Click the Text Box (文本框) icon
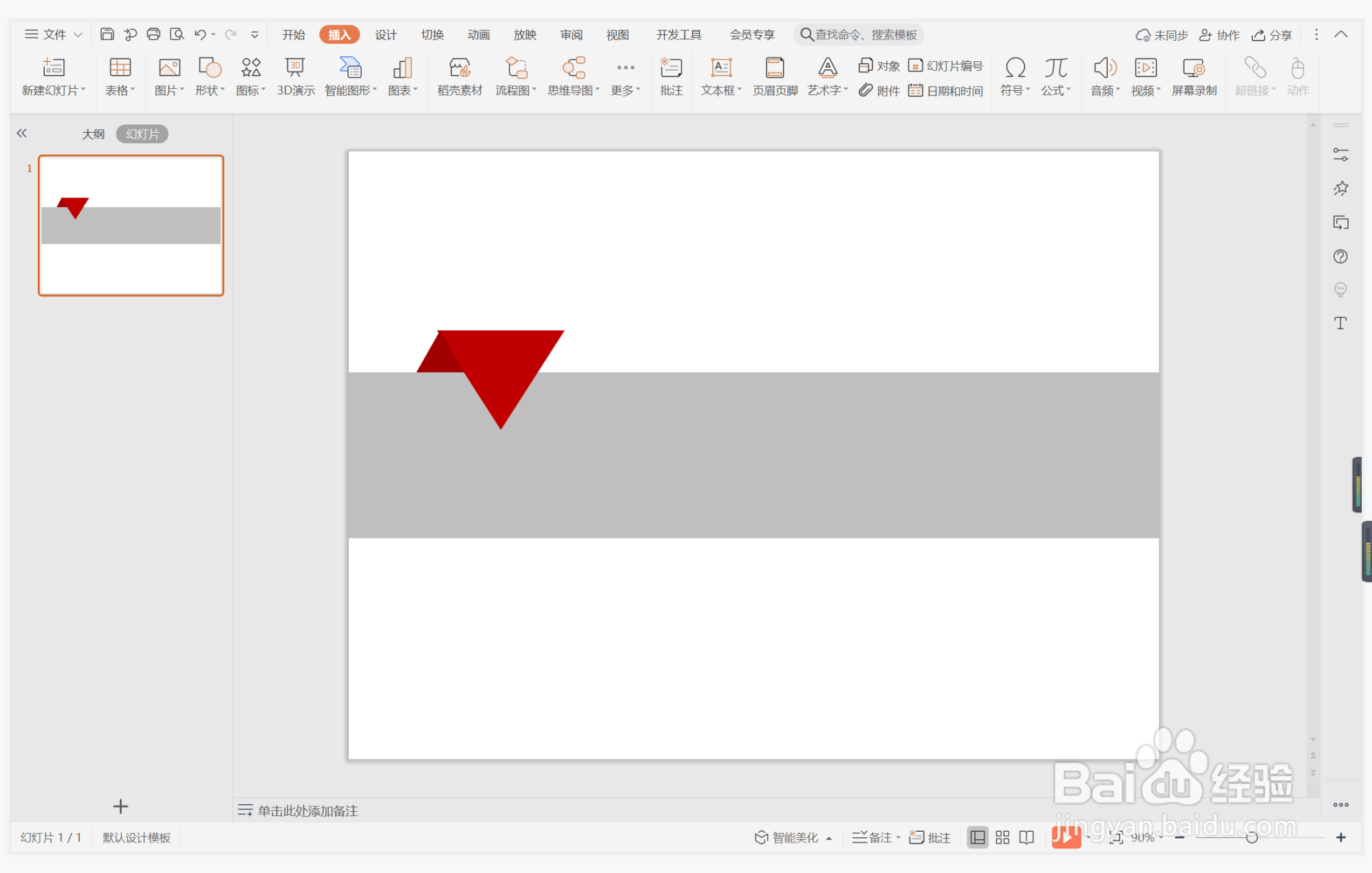Viewport: 1372px width, 873px height. coord(721,68)
